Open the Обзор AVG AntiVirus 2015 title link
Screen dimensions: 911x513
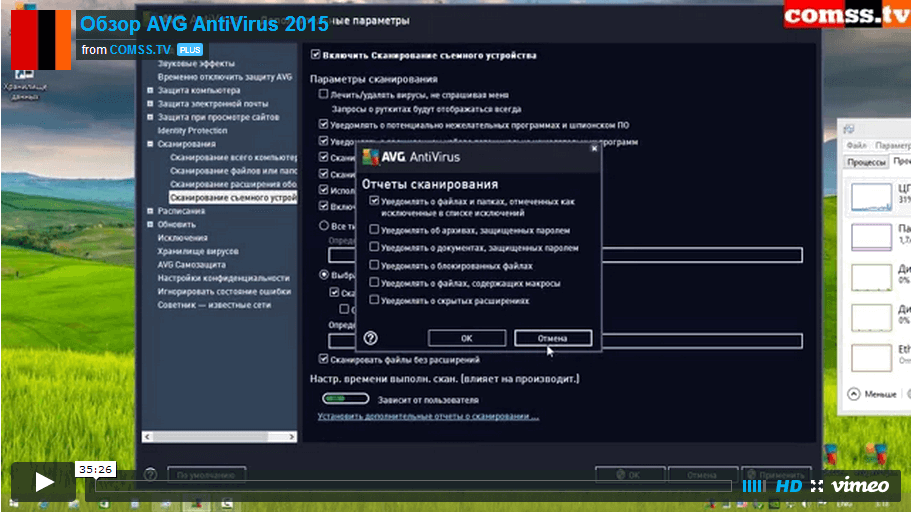pos(205,24)
